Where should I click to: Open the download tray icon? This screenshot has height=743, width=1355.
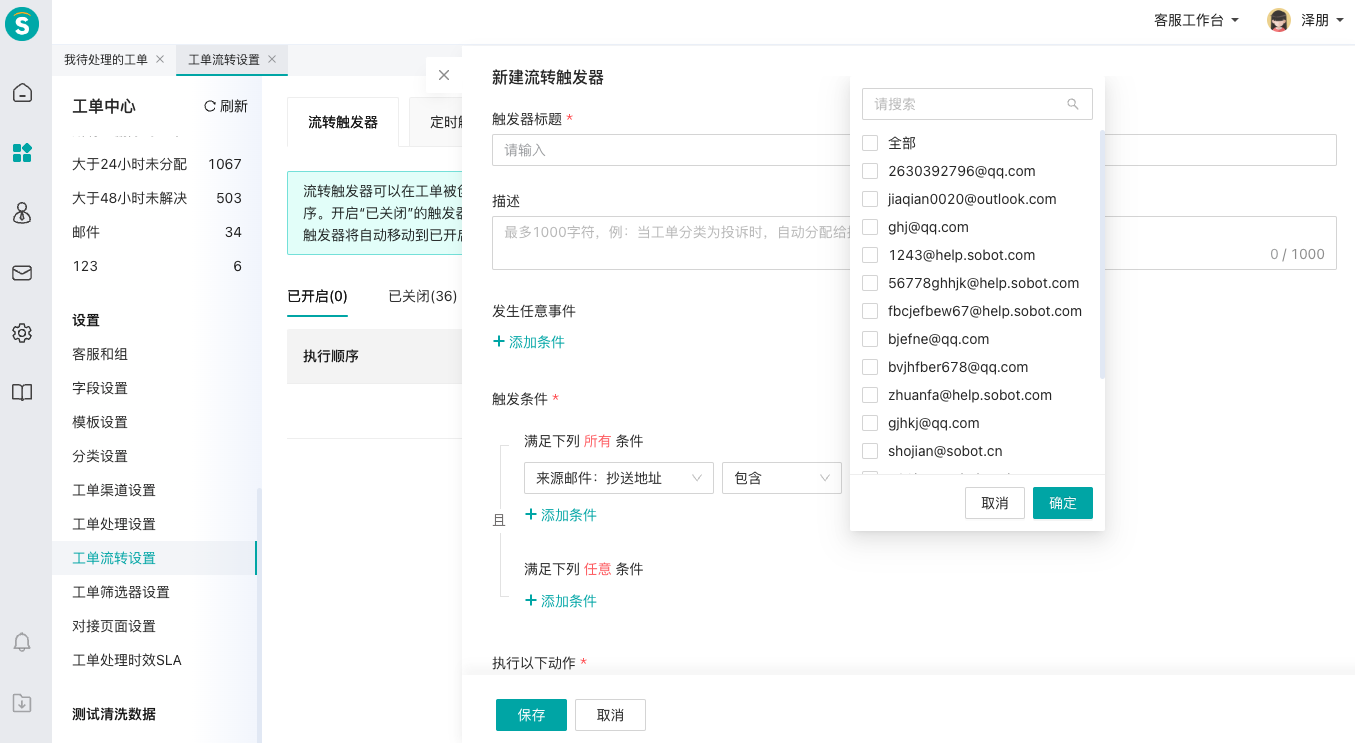[x=22, y=703]
